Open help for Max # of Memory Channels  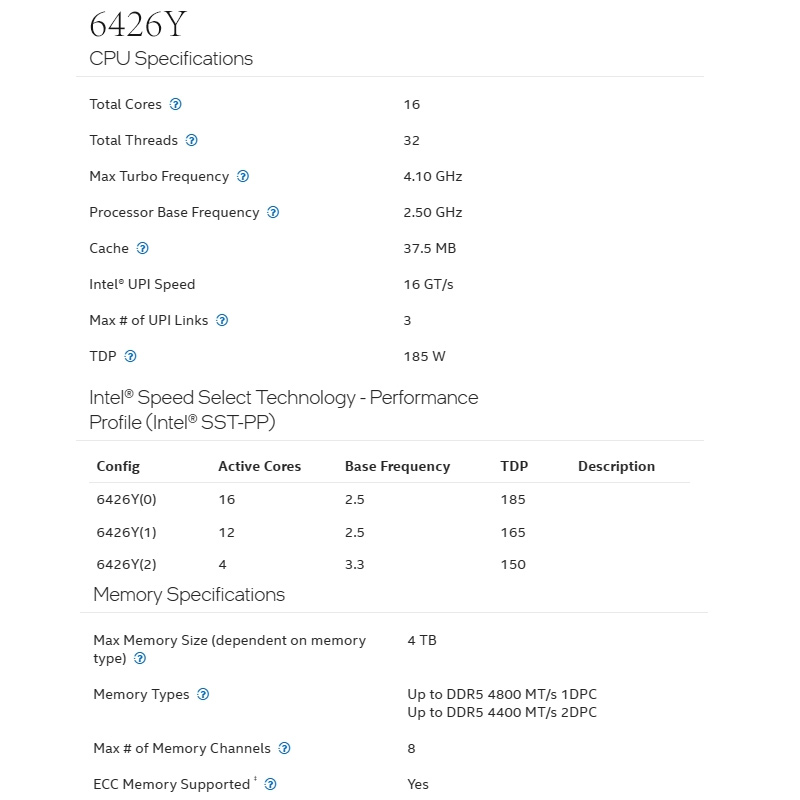click(x=284, y=748)
